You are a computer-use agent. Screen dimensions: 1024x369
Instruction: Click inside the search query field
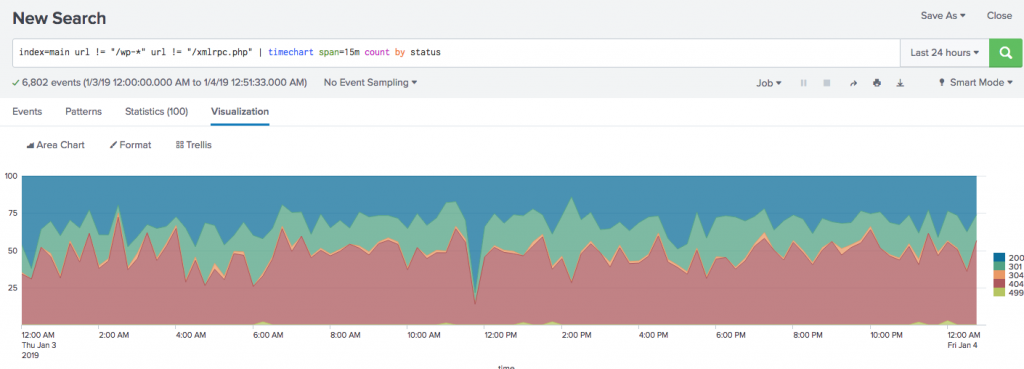tap(456, 53)
